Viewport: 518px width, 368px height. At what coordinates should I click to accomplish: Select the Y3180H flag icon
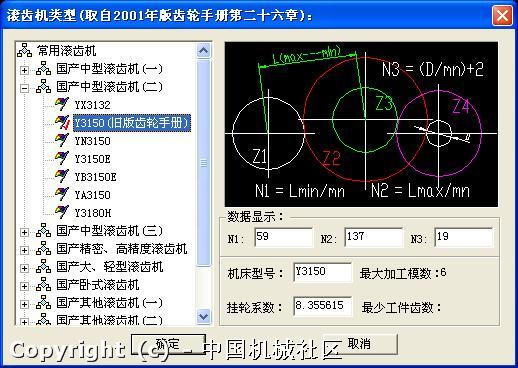pyautogui.click(x=62, y=212)
